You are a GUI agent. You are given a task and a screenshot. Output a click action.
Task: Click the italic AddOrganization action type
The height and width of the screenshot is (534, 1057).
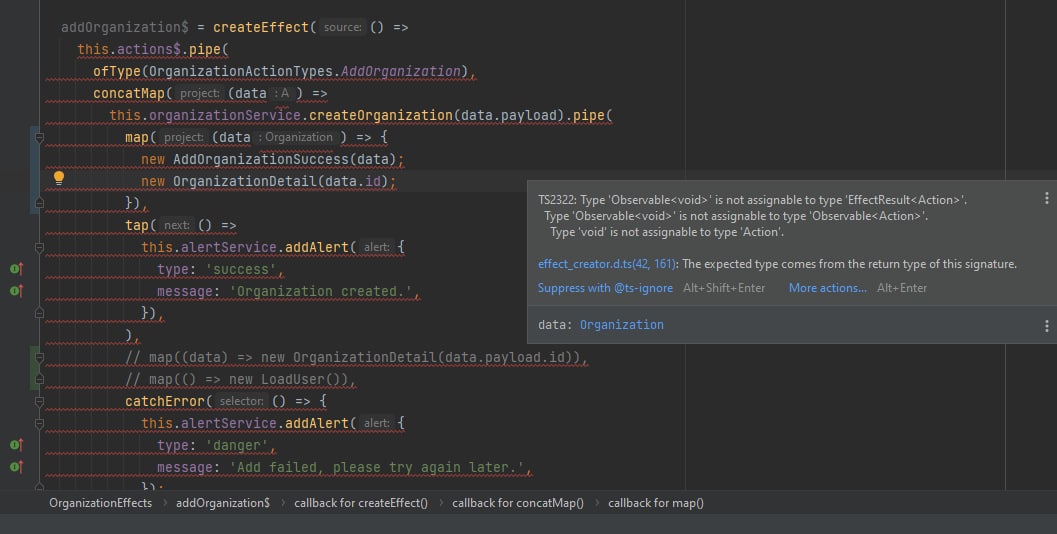[400, 71]
